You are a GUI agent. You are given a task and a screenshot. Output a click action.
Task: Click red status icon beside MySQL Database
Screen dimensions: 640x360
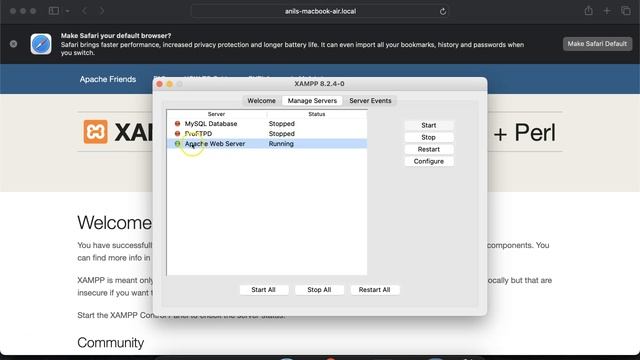pyautogui.click(x=177, y=123)
